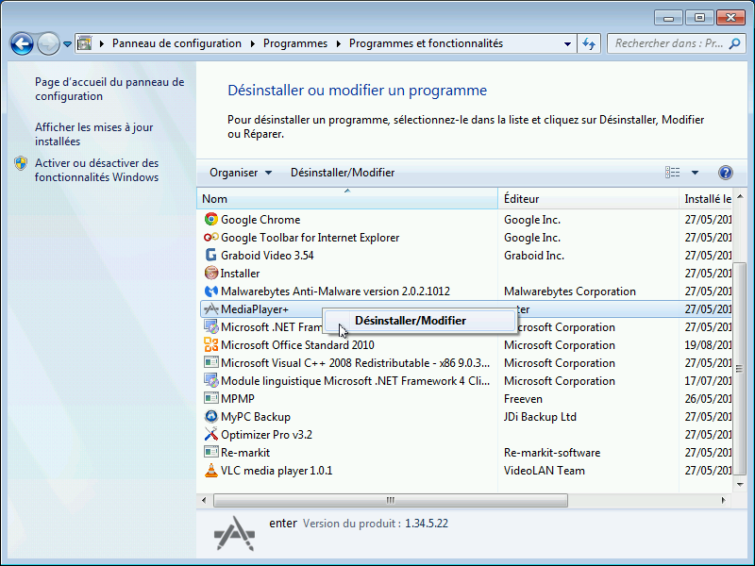The width and height of the screenshot is (755, 566).
Task: Click the Optimizer Pro v3.2 icon
Action: click(x=211, y=434)
